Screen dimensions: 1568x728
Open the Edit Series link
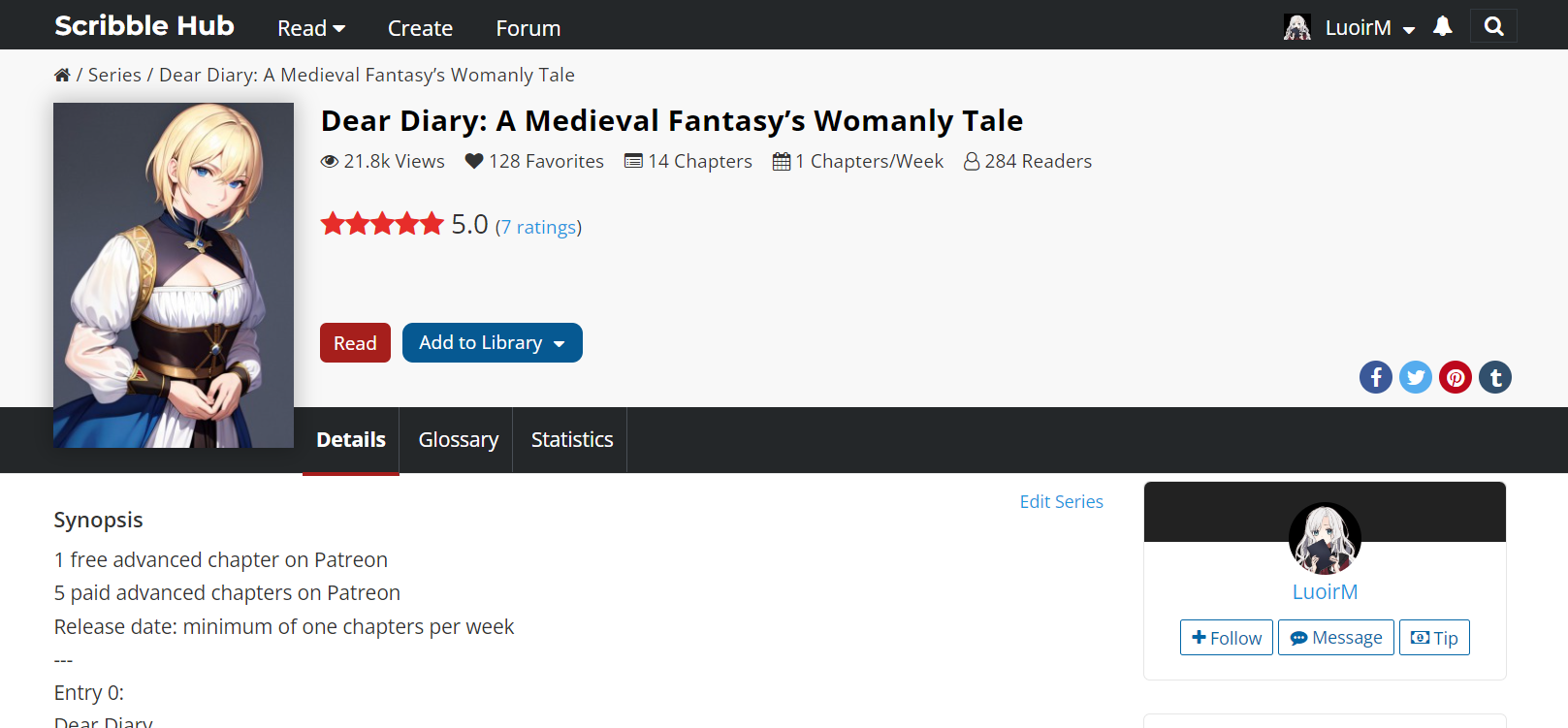(1061, 501)
